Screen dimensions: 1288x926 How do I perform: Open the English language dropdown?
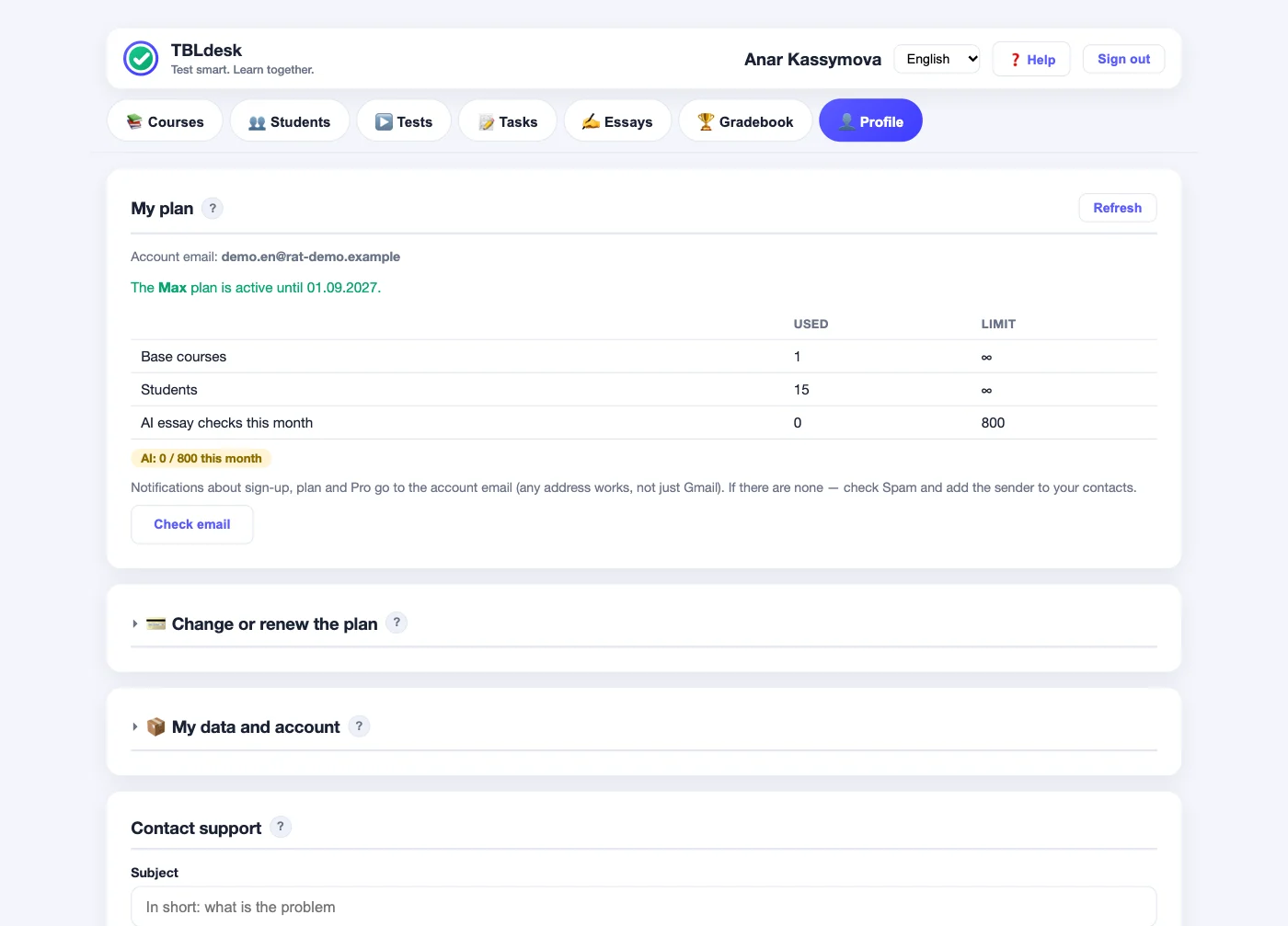click(x=937, y=59)
